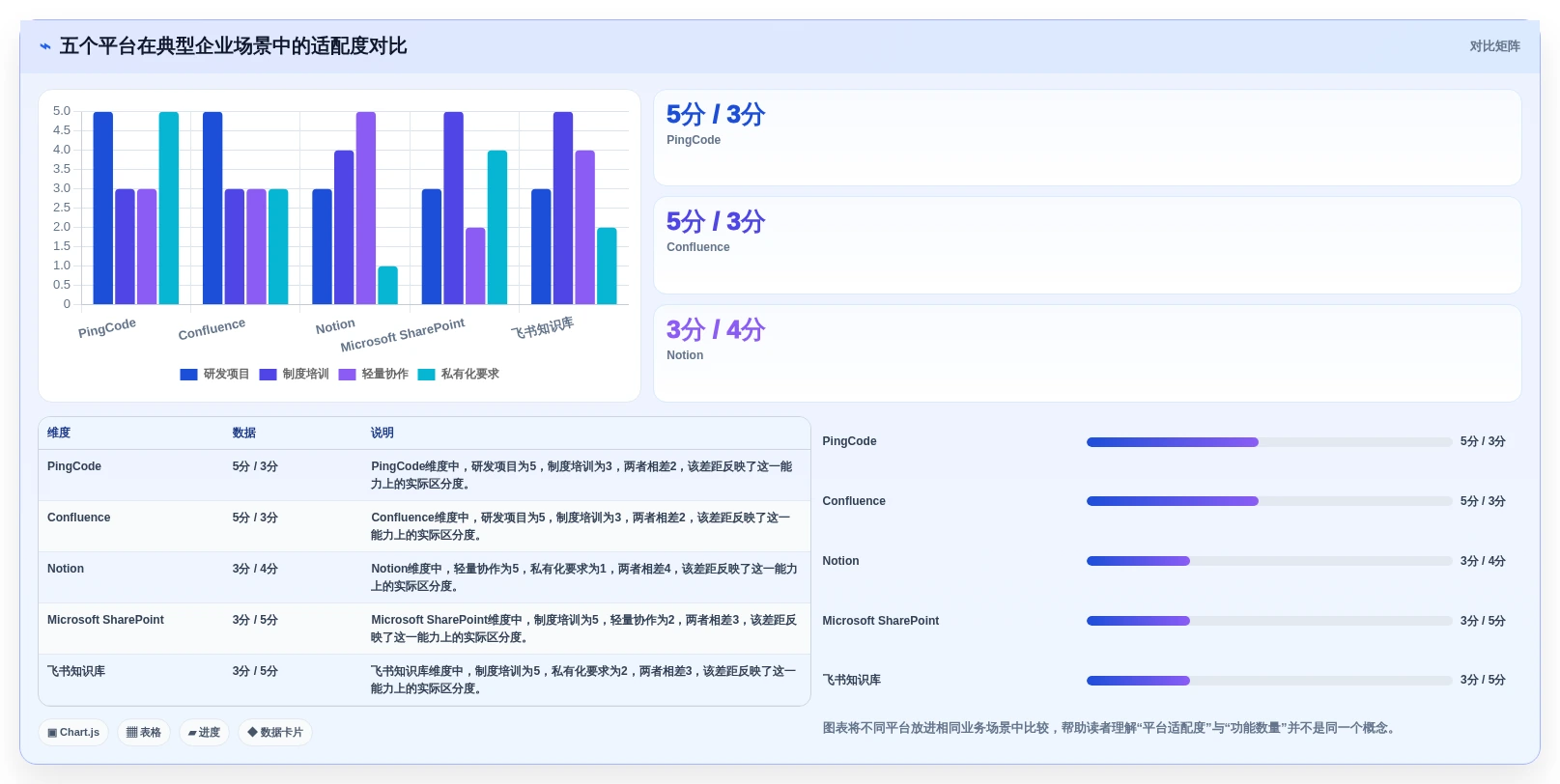1560x784 pixels.
Task: Select the Chart.js tag chip
Action: 73,733
